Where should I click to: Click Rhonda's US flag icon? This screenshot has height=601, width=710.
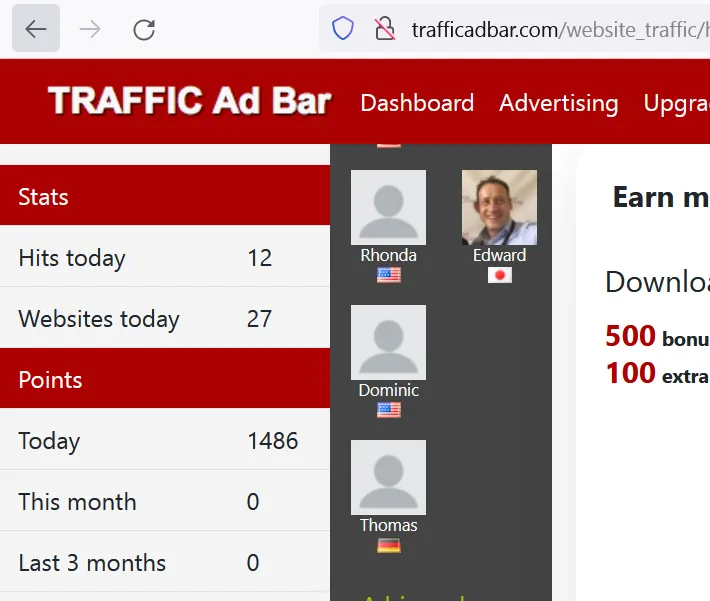(389, 275)
